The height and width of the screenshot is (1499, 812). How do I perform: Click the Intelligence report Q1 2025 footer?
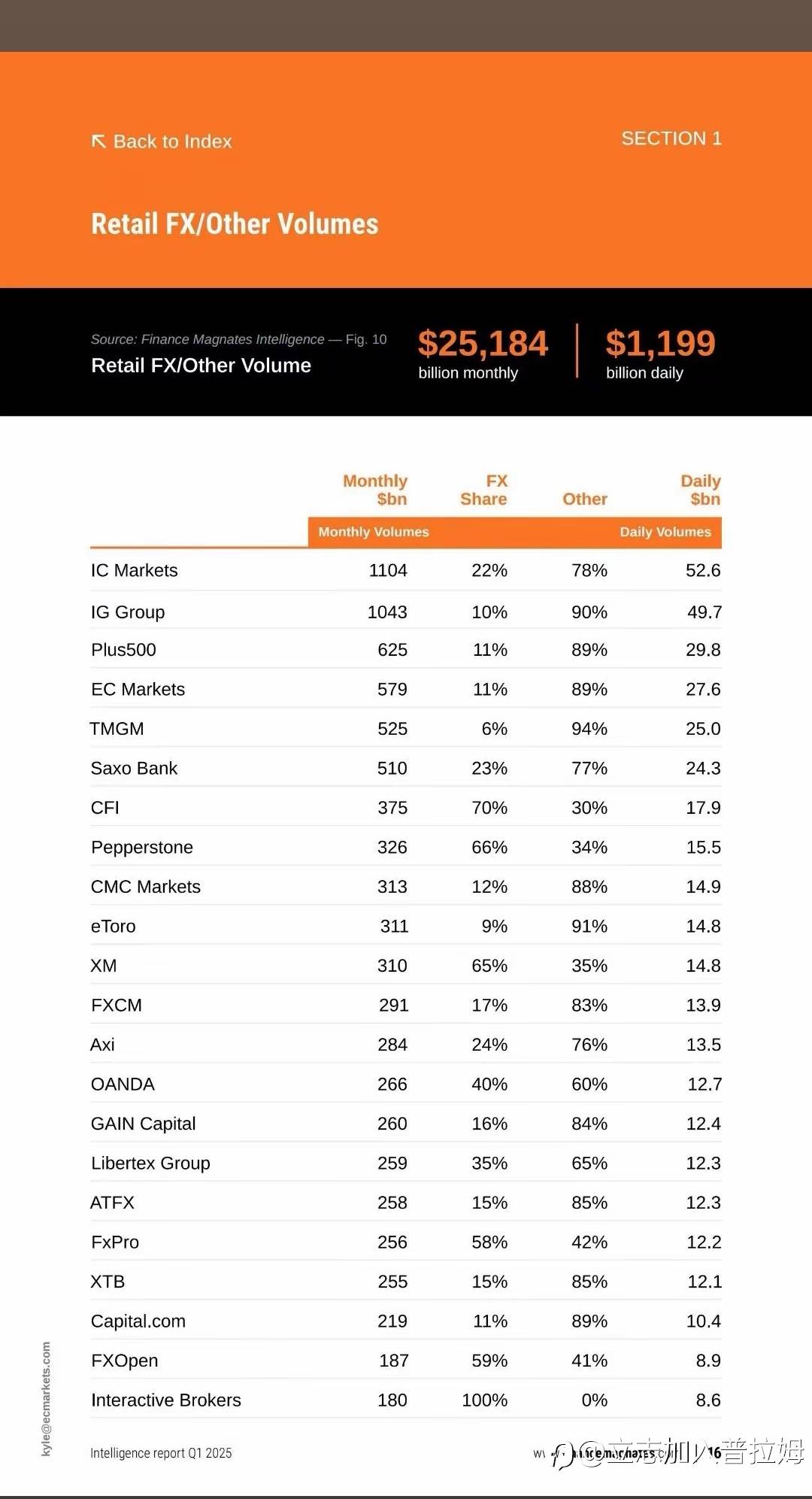coord(161,1453)
